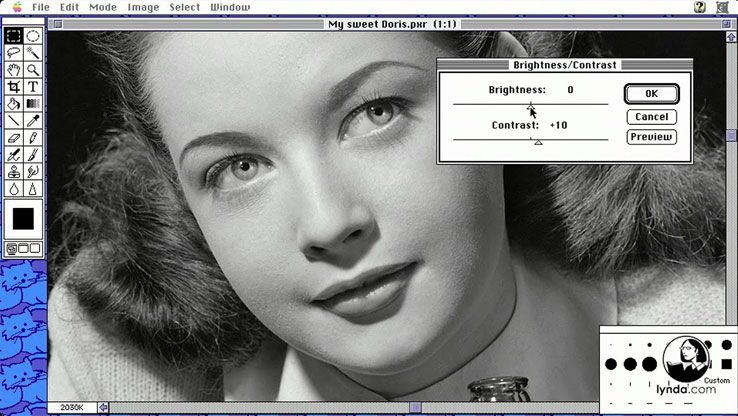Click the Contrast slider triangle handle
The image size is (738, 416).
[x=538, y=143]
